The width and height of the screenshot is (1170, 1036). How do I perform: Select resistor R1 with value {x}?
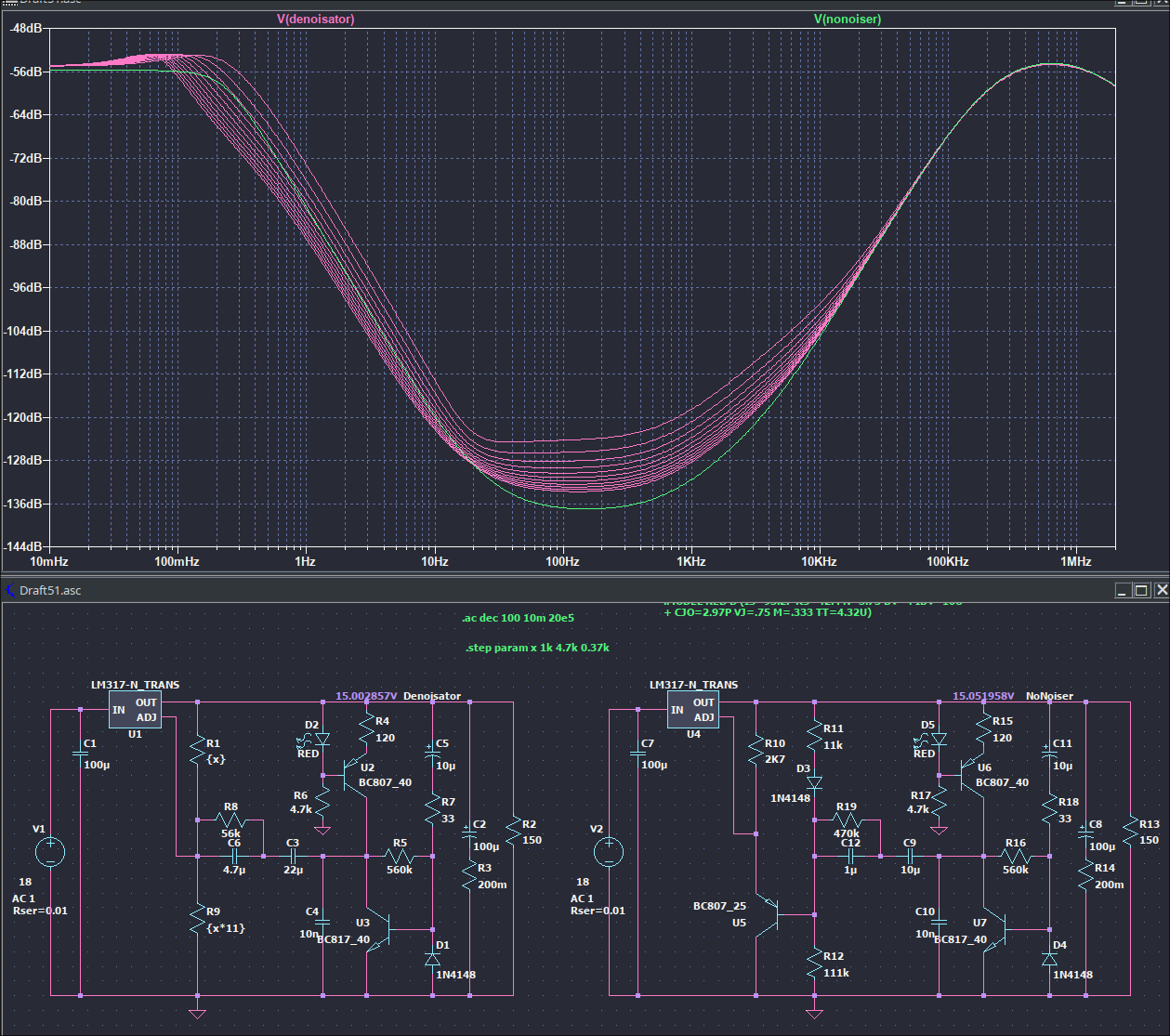(197, 751)
